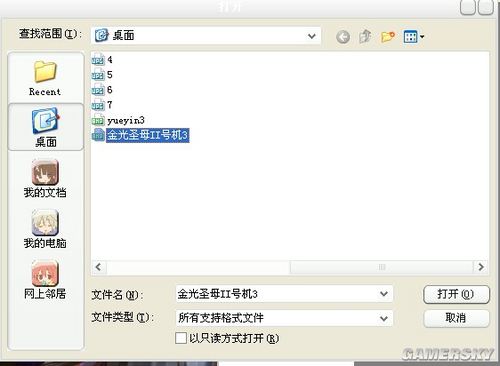Select the file named 7
Screen dimensions: 500x366
(110, 105)
